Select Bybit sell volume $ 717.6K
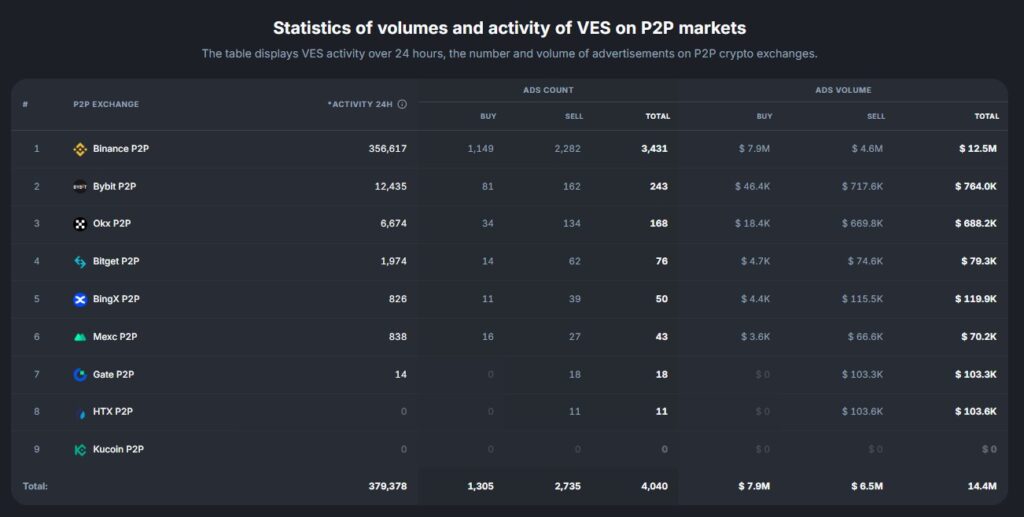Image resolution: width=1024 pixels, height=517 pixels. click(x=863, y=187)
